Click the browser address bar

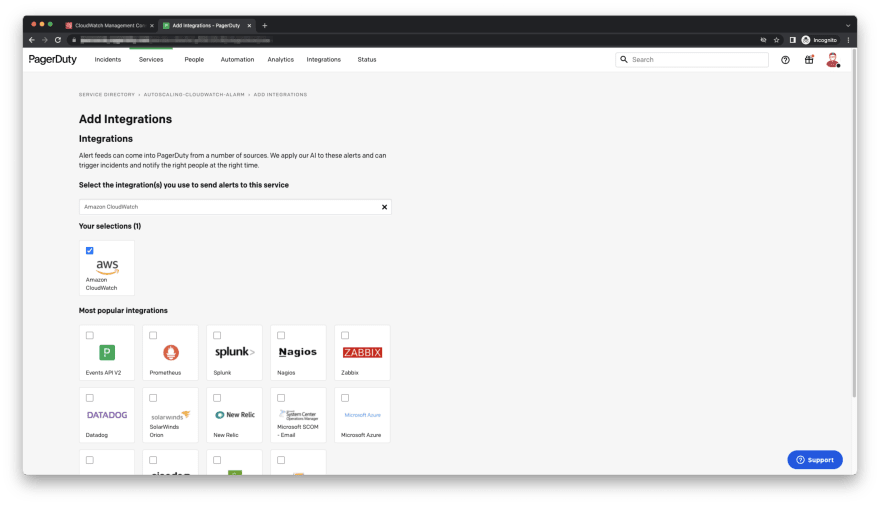click(x=412, y=40)
